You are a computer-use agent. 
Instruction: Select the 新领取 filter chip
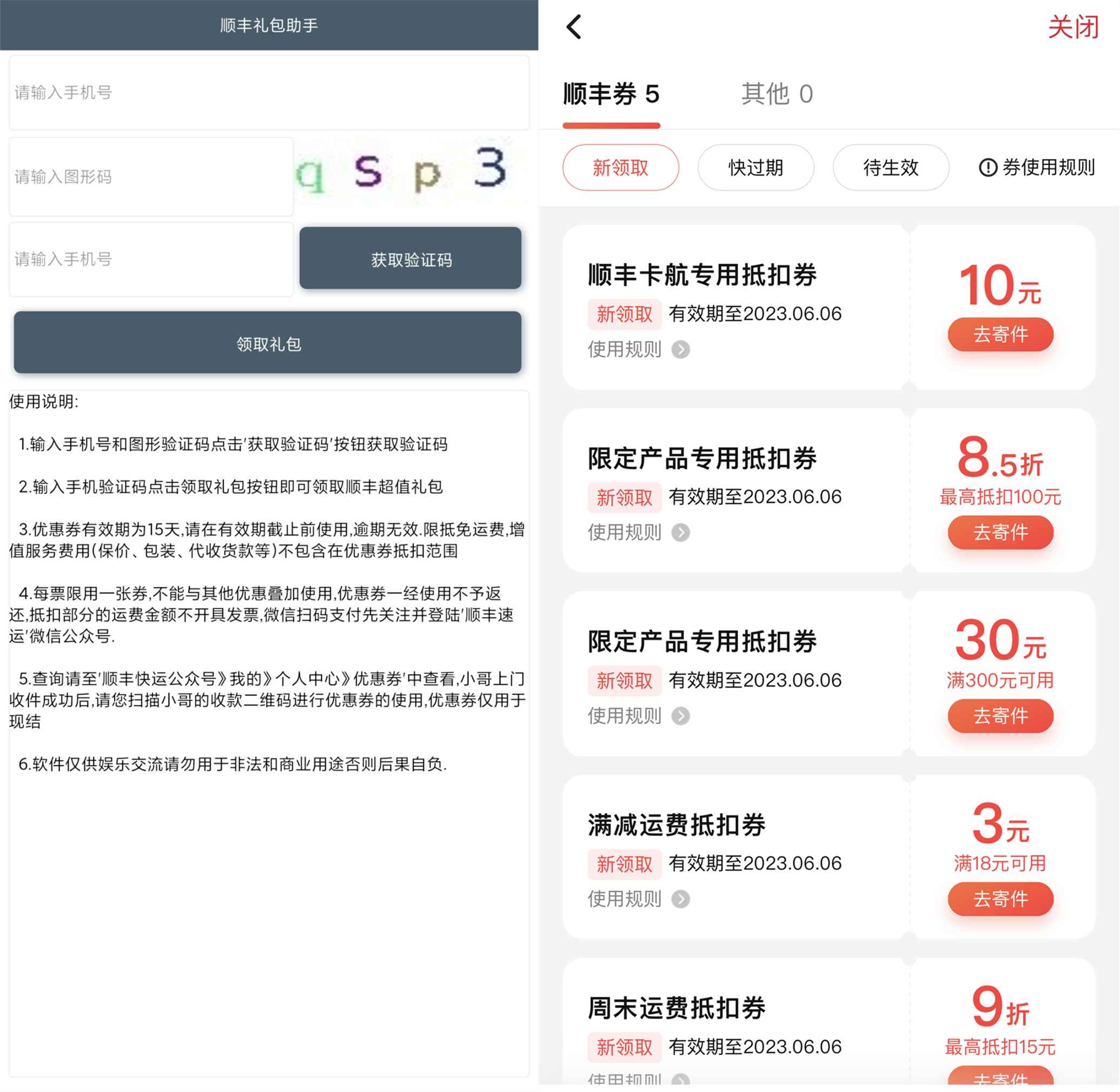click(620, 168)
